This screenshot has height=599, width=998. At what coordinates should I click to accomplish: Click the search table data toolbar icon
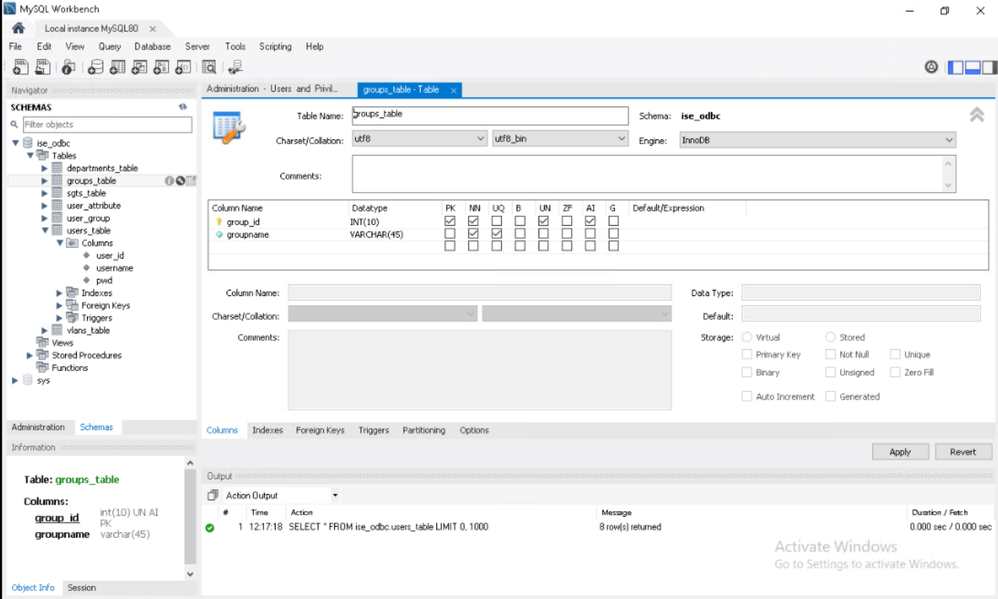(209, 66)
